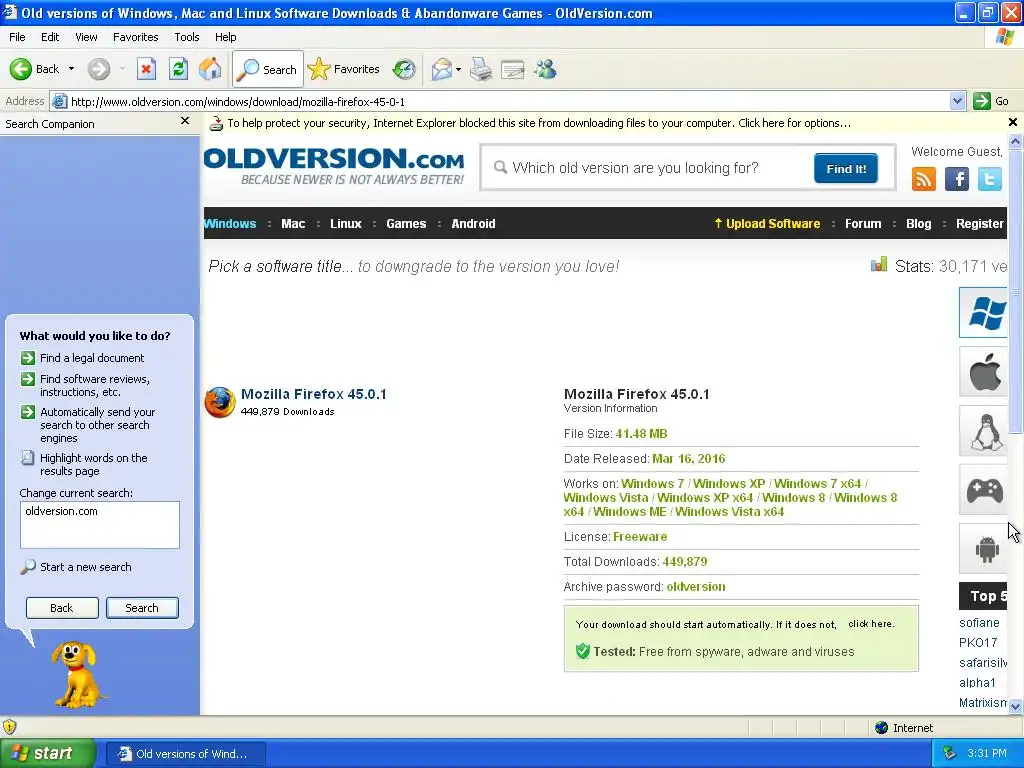Viewport: 1024px width, 768px height.
Task: Click the blocked download information bar
Action: (x=539, y=123)
